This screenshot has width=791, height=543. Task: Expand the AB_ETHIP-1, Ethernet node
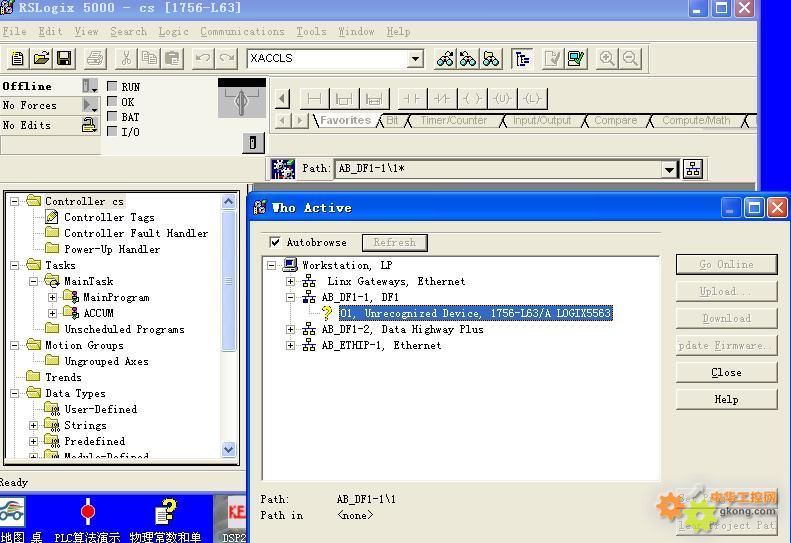(x=291, y=346)
